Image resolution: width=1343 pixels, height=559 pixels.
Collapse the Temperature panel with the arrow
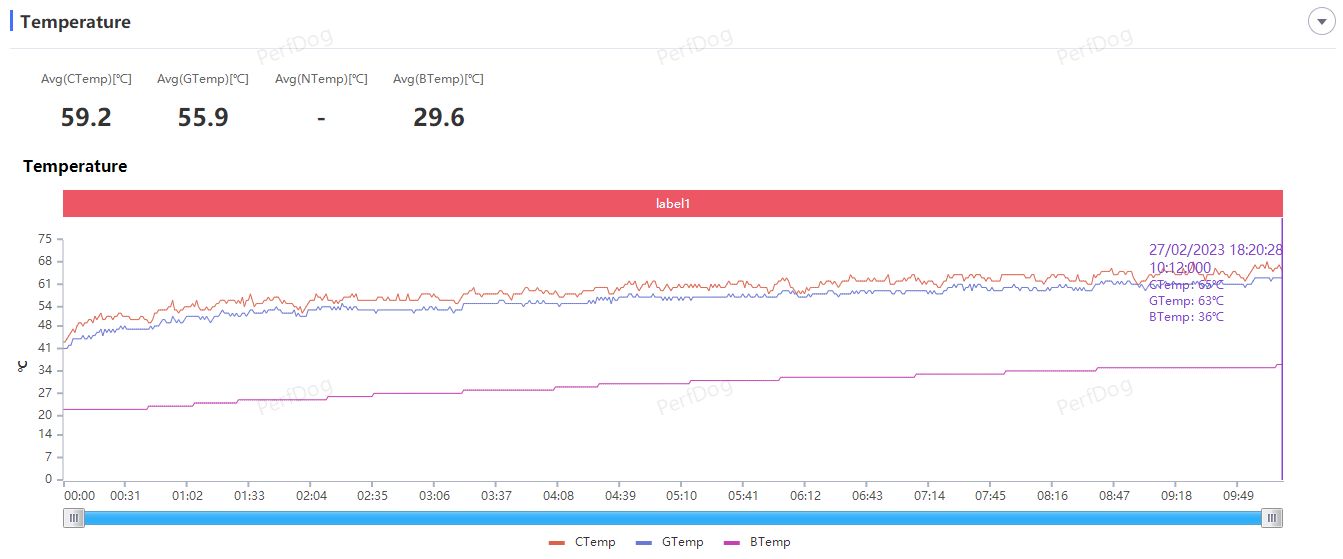coord(1321,21)
